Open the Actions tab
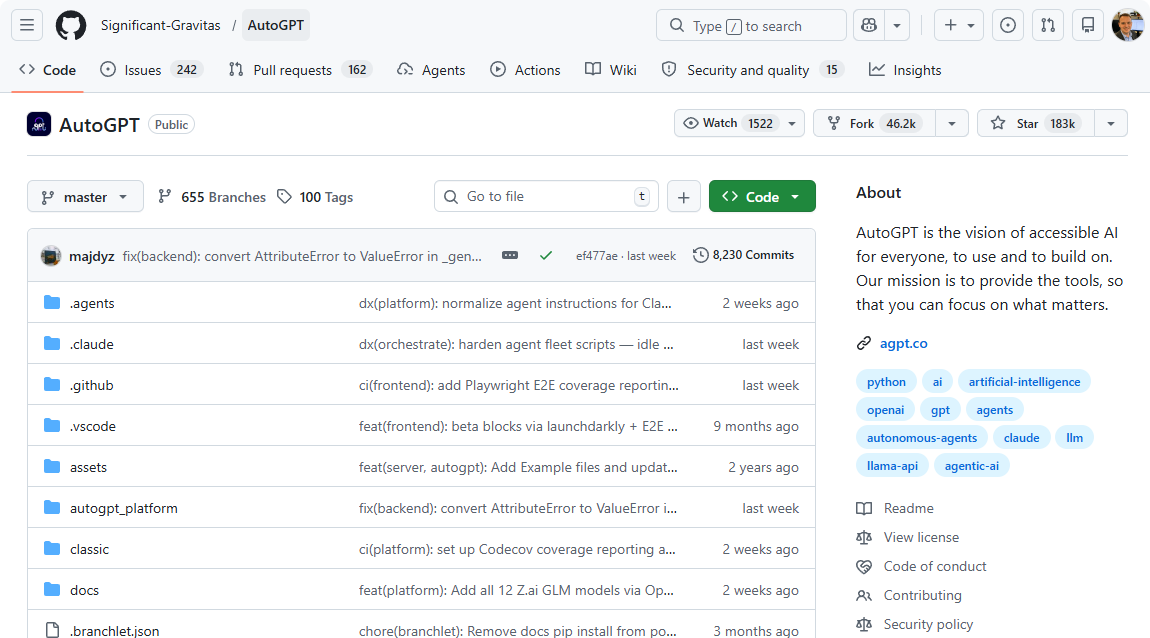Image resolution: width=1150 pixels, height=638 pixels. 525,70
